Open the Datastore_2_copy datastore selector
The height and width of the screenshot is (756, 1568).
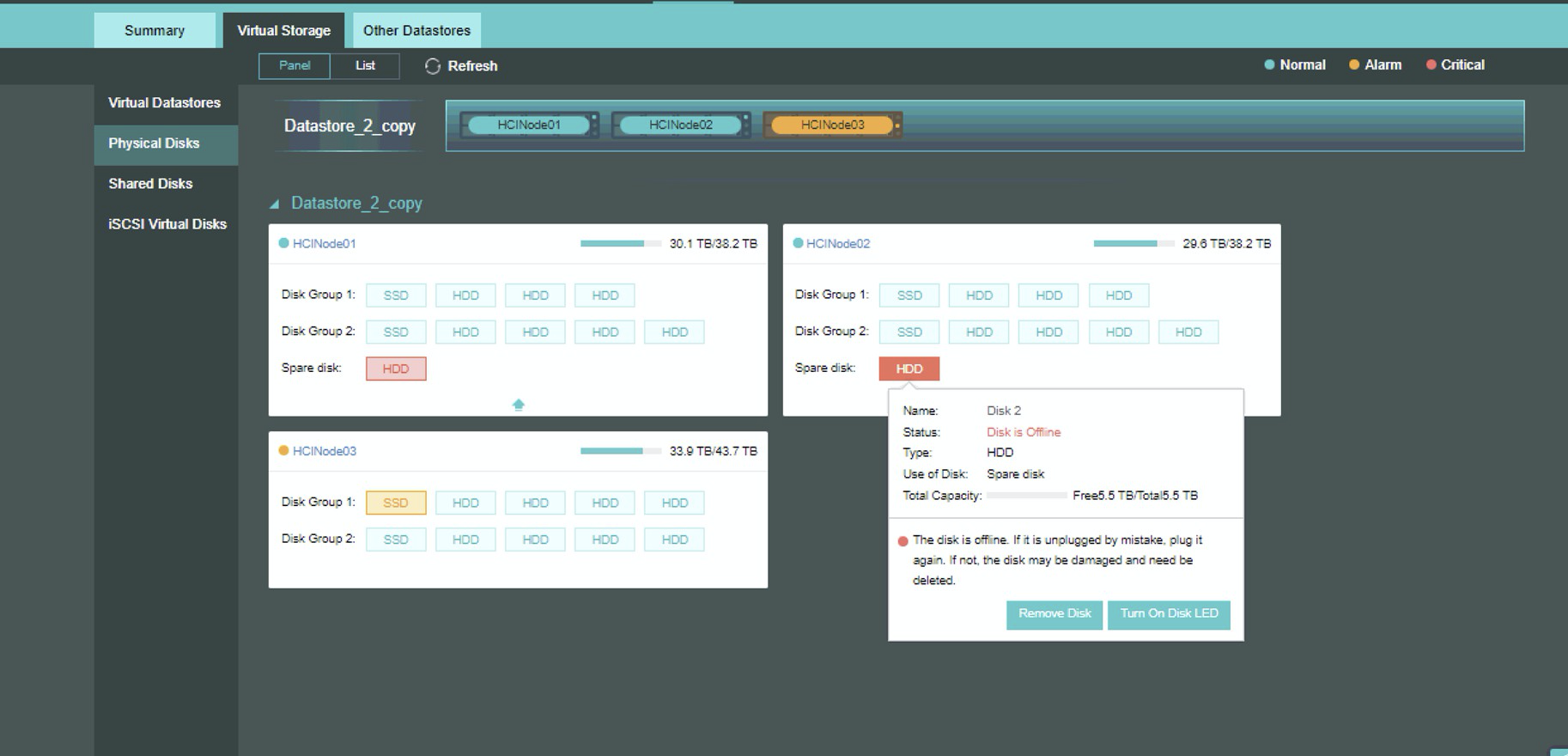coord(349,126)
